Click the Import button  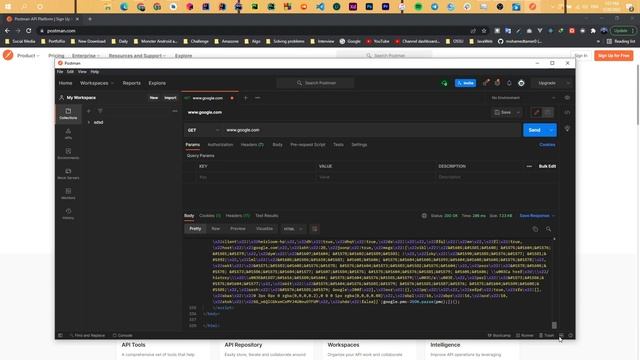click(x=170, y=98)
